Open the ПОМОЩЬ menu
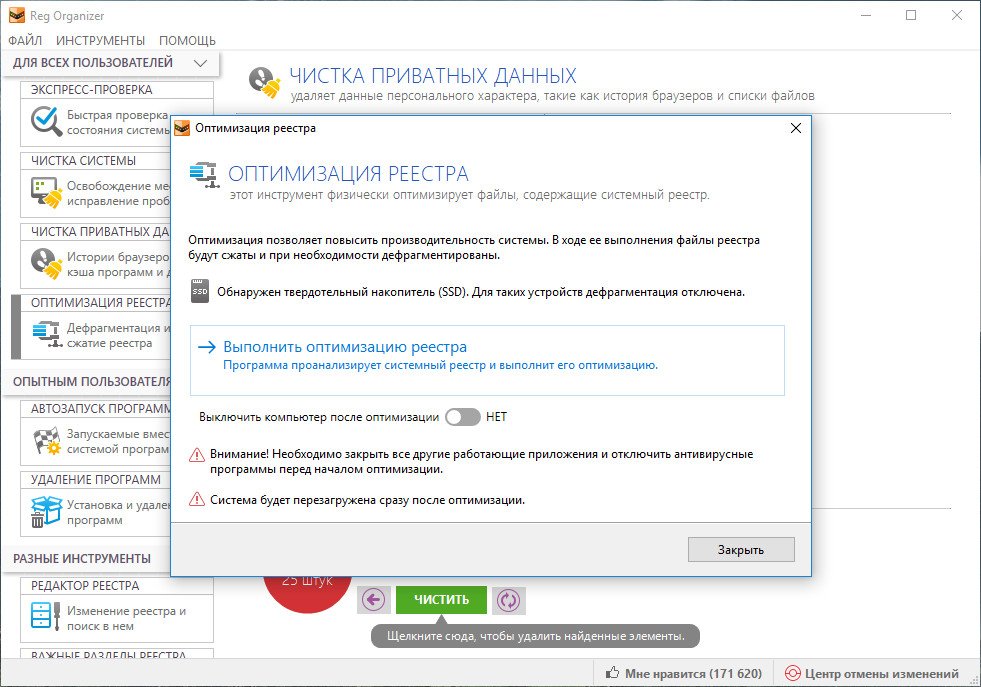Screen dimensions: 981x687 187,40
